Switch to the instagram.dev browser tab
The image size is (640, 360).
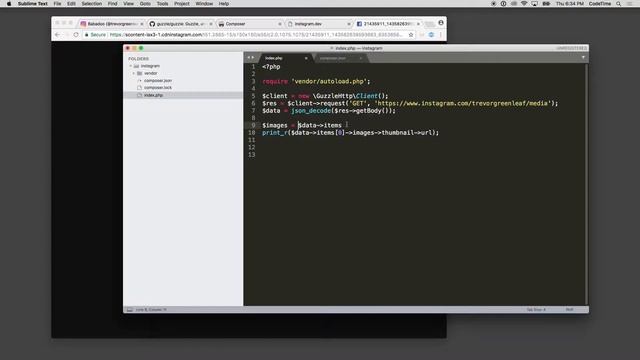point(318,24)
